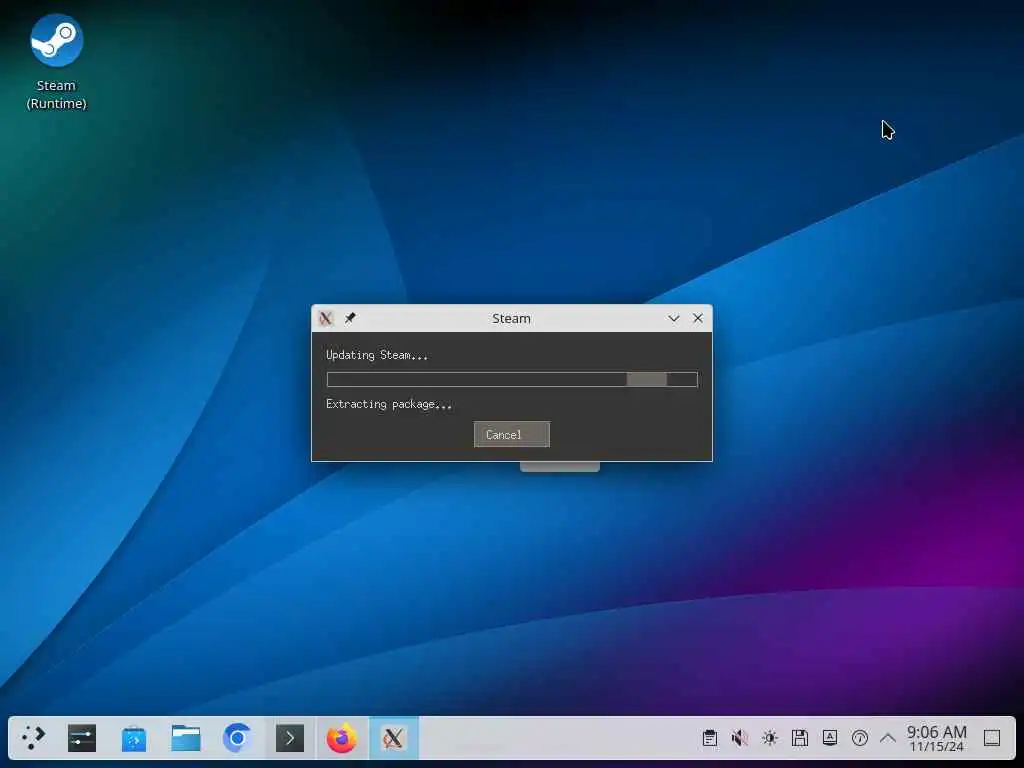Click the "Updating Steam..." status text
Viewport: 1024px width, 768px height.
pyautogui.click(x=377, y=355)
